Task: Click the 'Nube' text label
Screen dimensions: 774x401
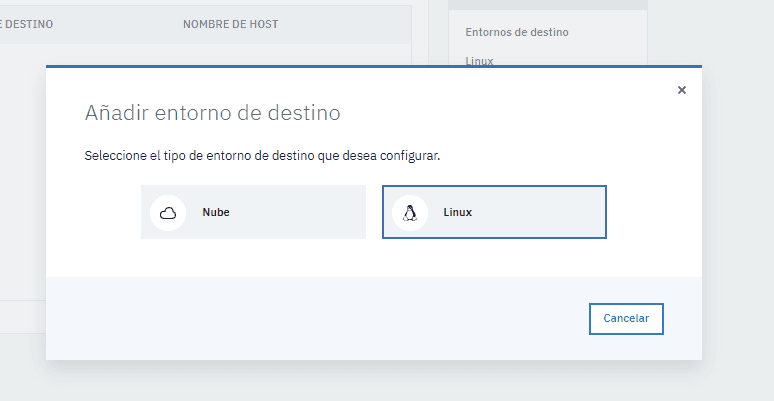Action: (x=216, y=212)
